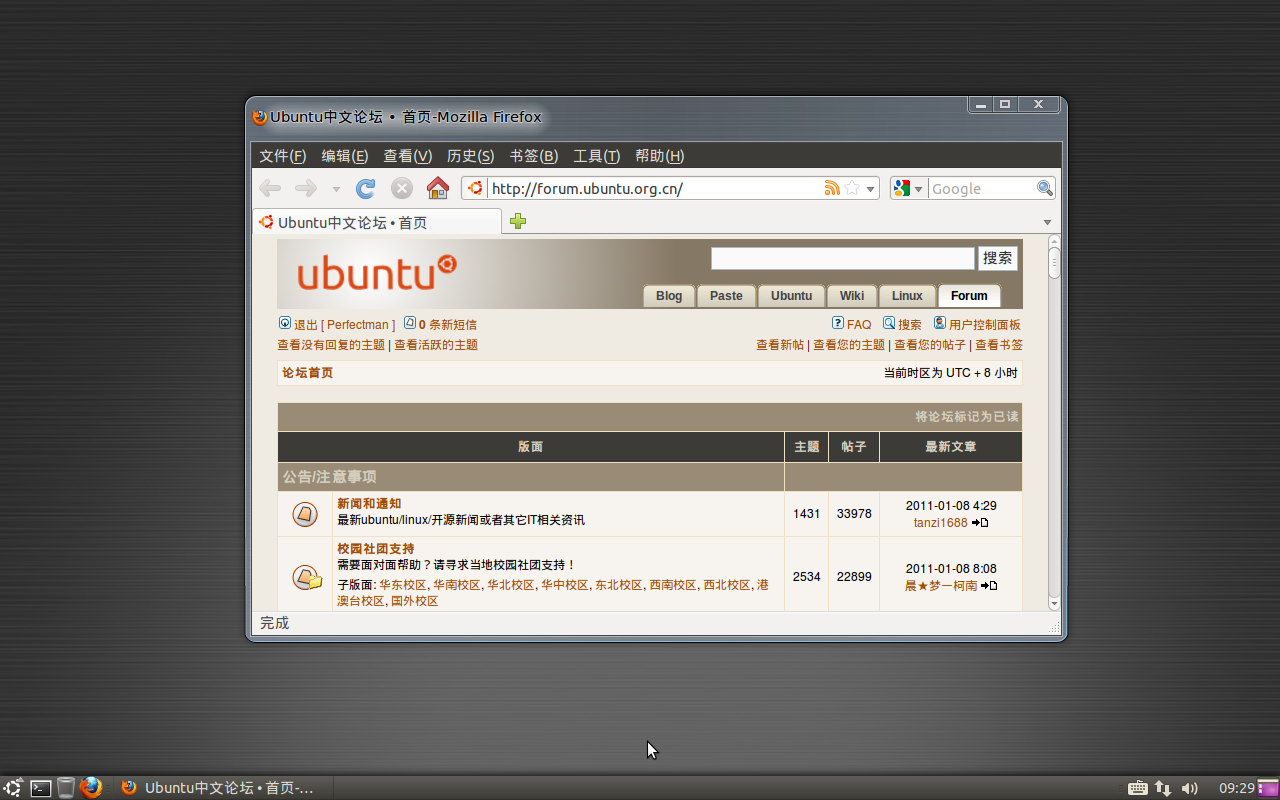Reload the current page
1280x800 pixels.
tap(366, 188)
